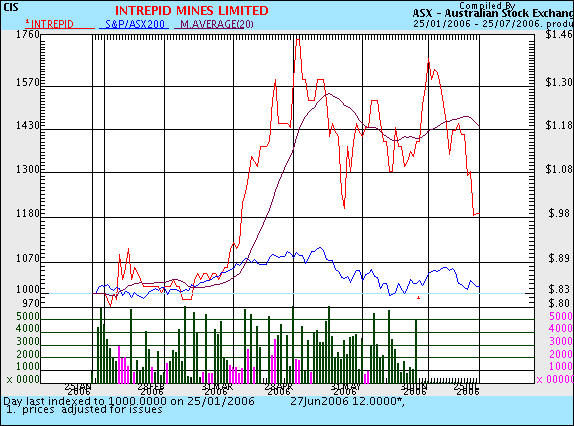This screenshot has width=574, height=426.
Task: Click the magenta 5000 volume axis label
Action: pos(561,317)
